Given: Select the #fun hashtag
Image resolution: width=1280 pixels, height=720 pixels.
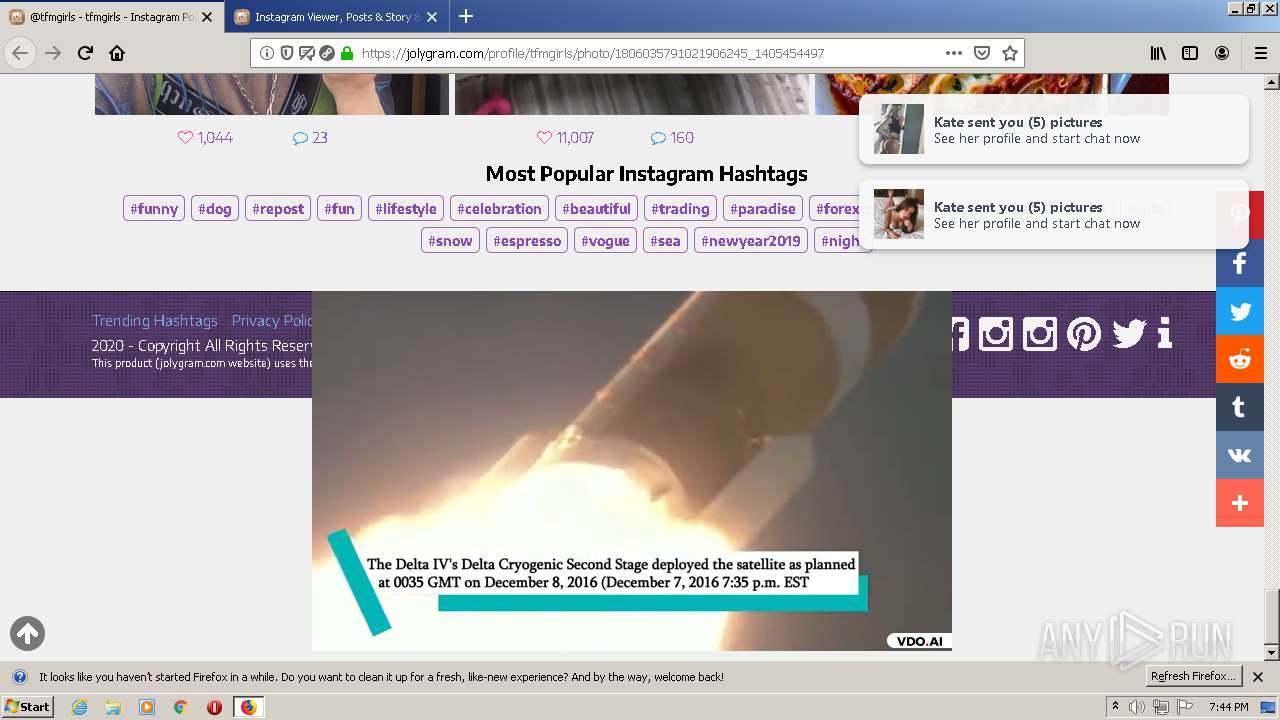Looking at the screenshot, I should coord(340,209).
